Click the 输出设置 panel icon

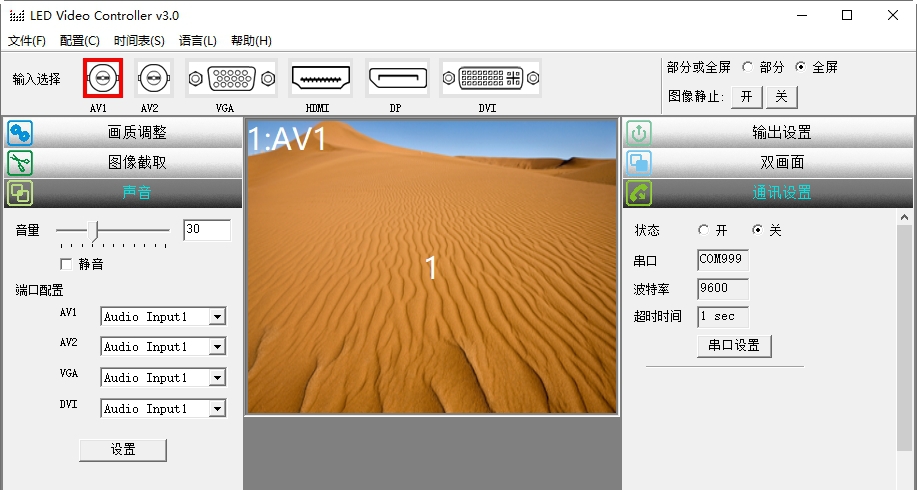pyautogui.click(x=639, y=133)
